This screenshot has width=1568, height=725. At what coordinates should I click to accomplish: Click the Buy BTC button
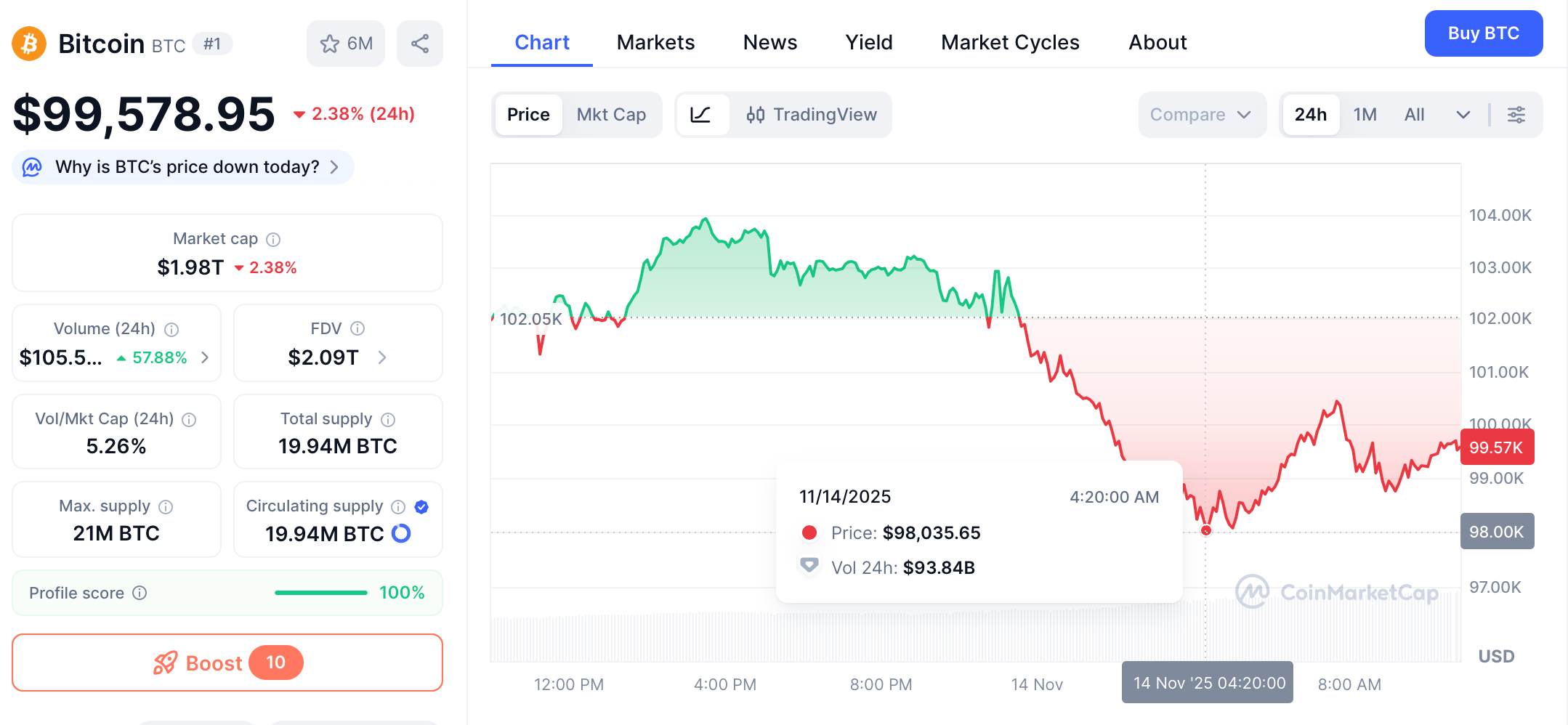[x=1484, y=33]
